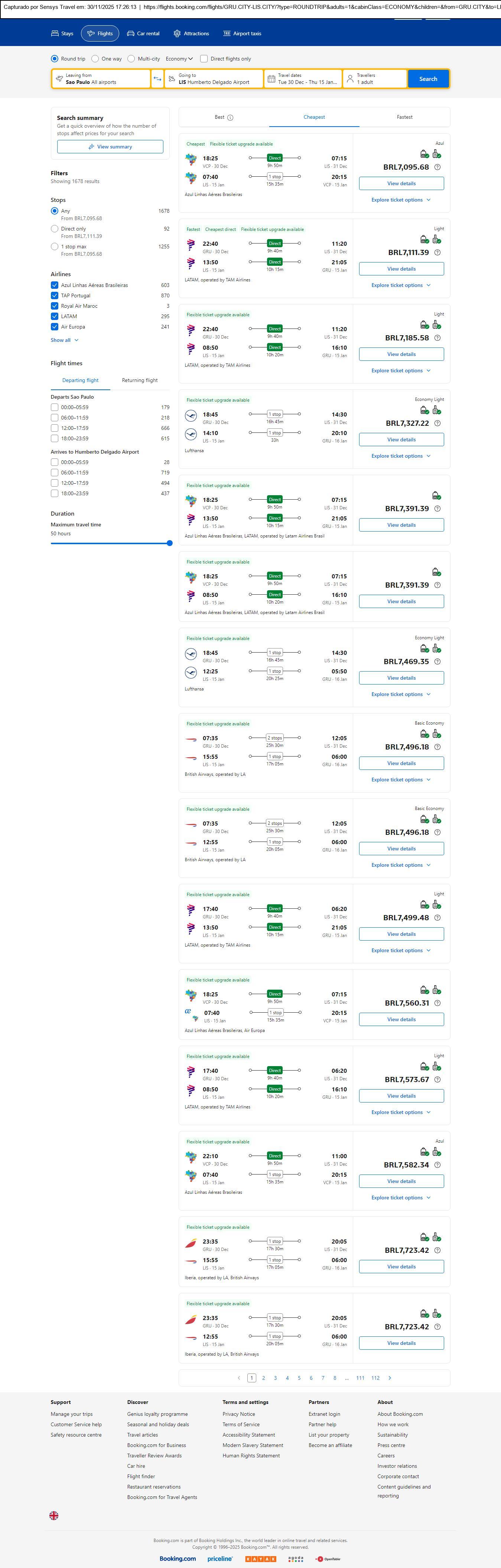Click price info icon next to BRL7,095.68
Image resolution: width=501 pixels, height=1568 pixels.
[x=437, y=167]
